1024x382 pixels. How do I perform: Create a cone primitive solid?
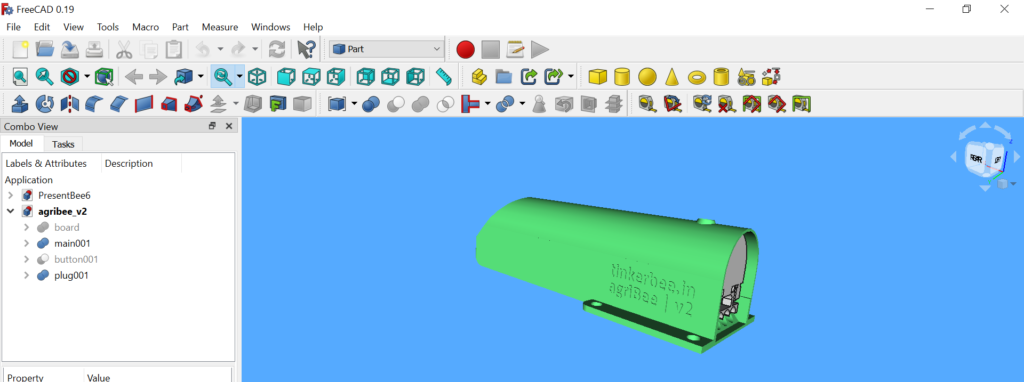click(x=672, y=77)
